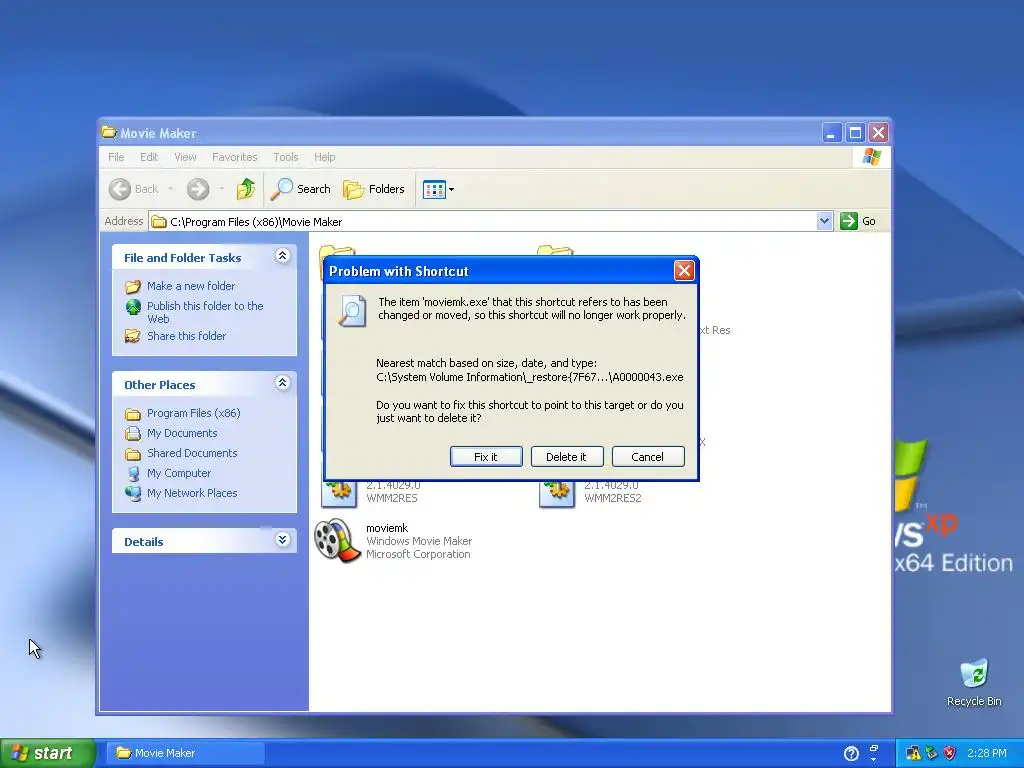Collapse the File and Folder Tasks panel
The height and width of the screenshot is (768, 1024).
[282, 256]
